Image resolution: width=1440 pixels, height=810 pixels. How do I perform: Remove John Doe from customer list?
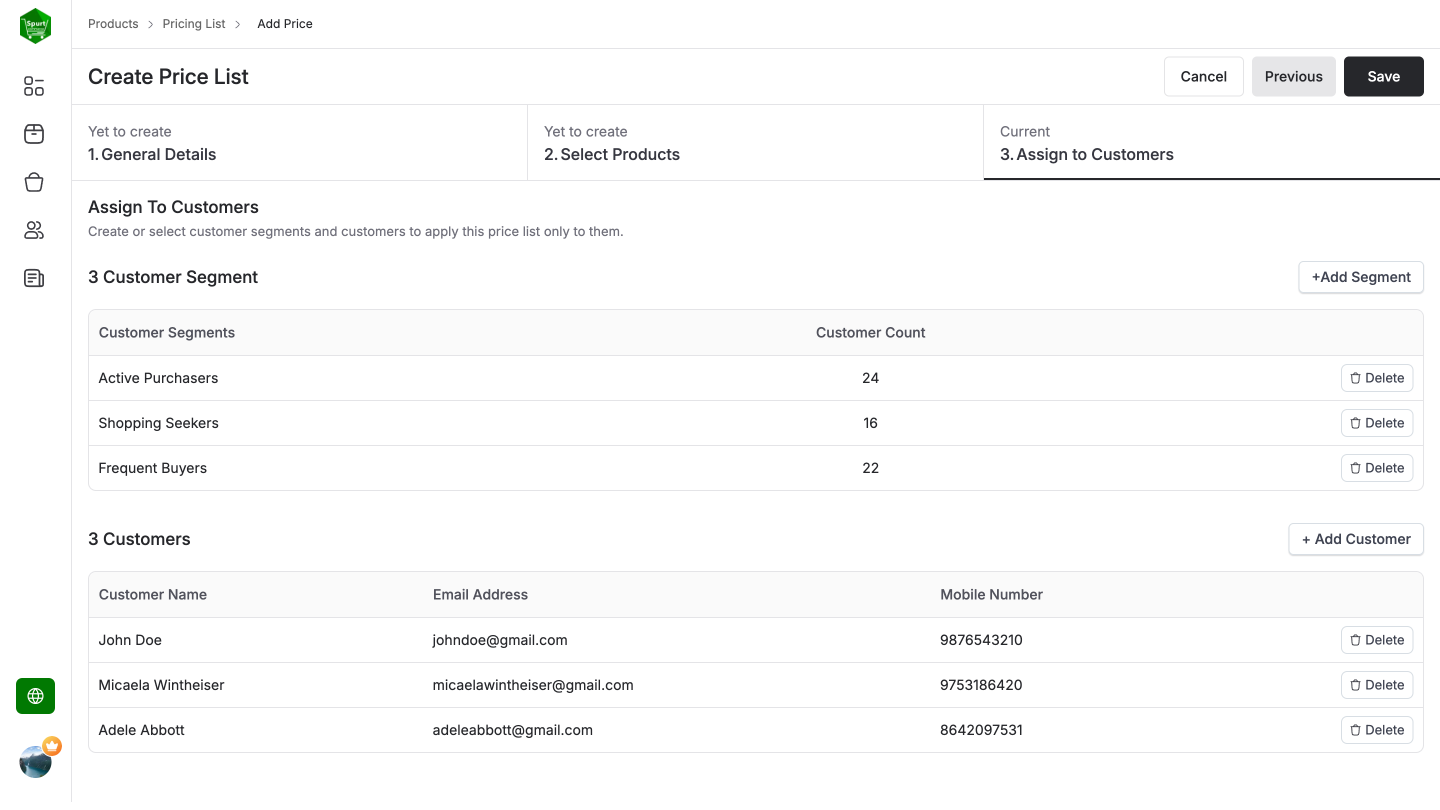click(1377, 639)
